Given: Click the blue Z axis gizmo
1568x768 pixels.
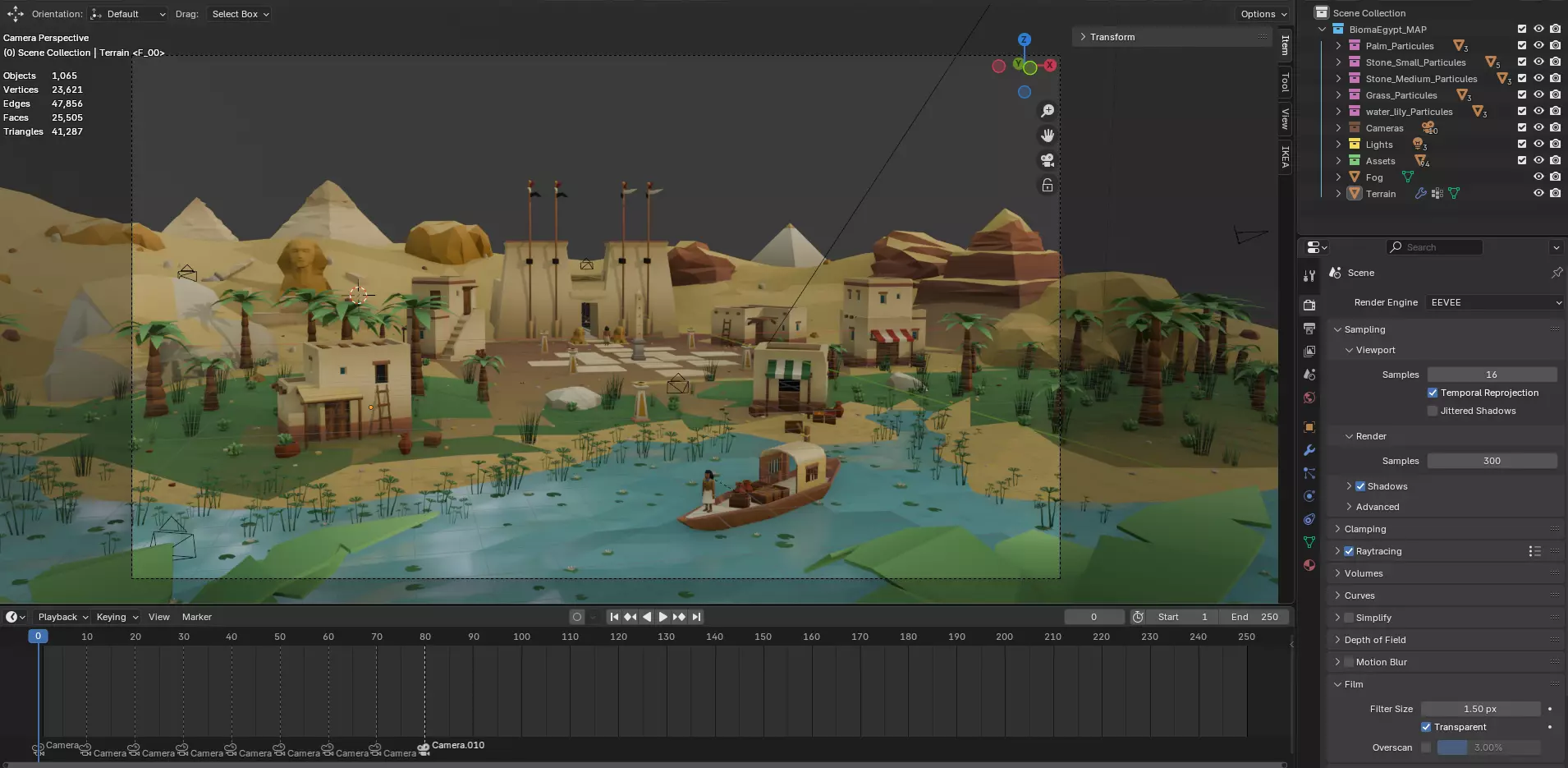Looking at the screenshot, I should coord(1024,39).
